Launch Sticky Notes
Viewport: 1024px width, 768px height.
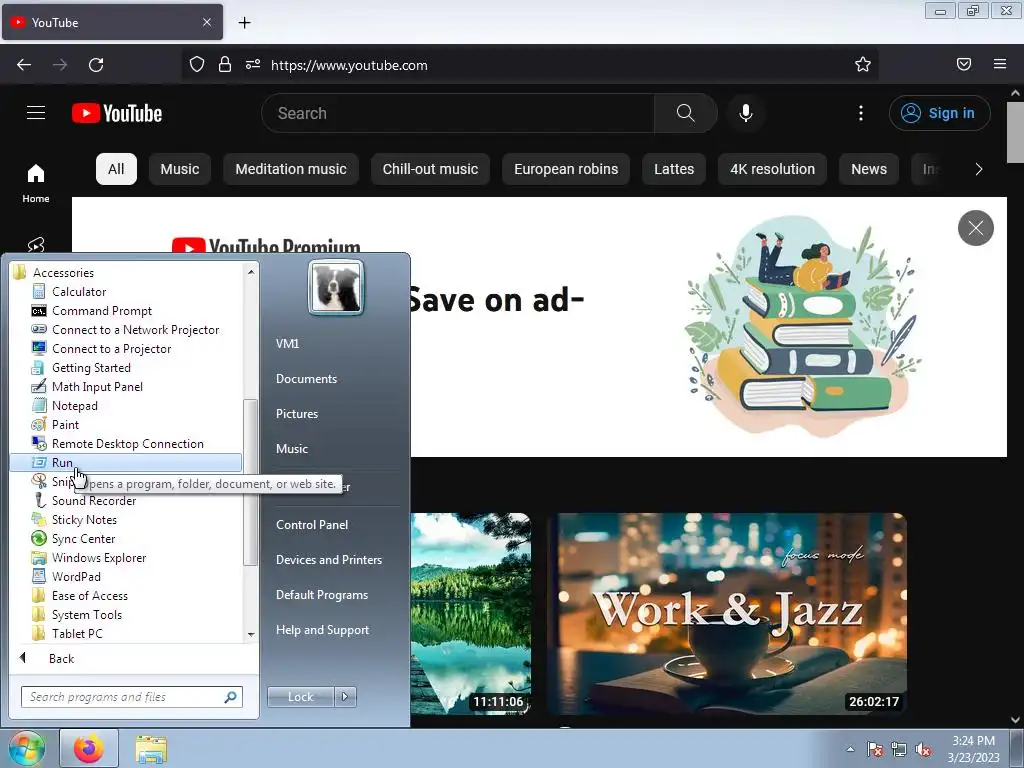[x=84, y=520]
